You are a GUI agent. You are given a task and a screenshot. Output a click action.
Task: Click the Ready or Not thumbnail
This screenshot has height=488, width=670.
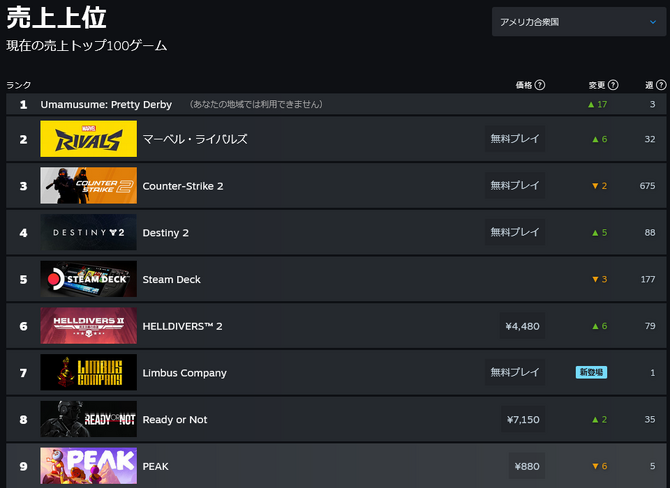[x=88, y=419]
